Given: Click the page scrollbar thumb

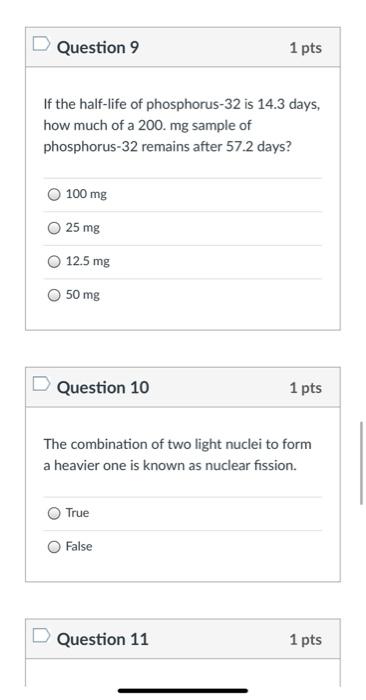Looking at the screenshot, I should pos(361,463).
